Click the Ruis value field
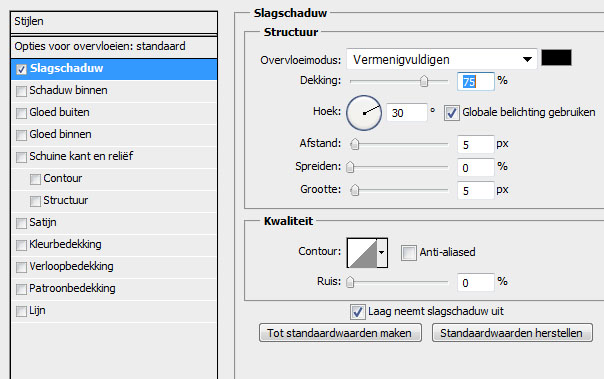 476,283
